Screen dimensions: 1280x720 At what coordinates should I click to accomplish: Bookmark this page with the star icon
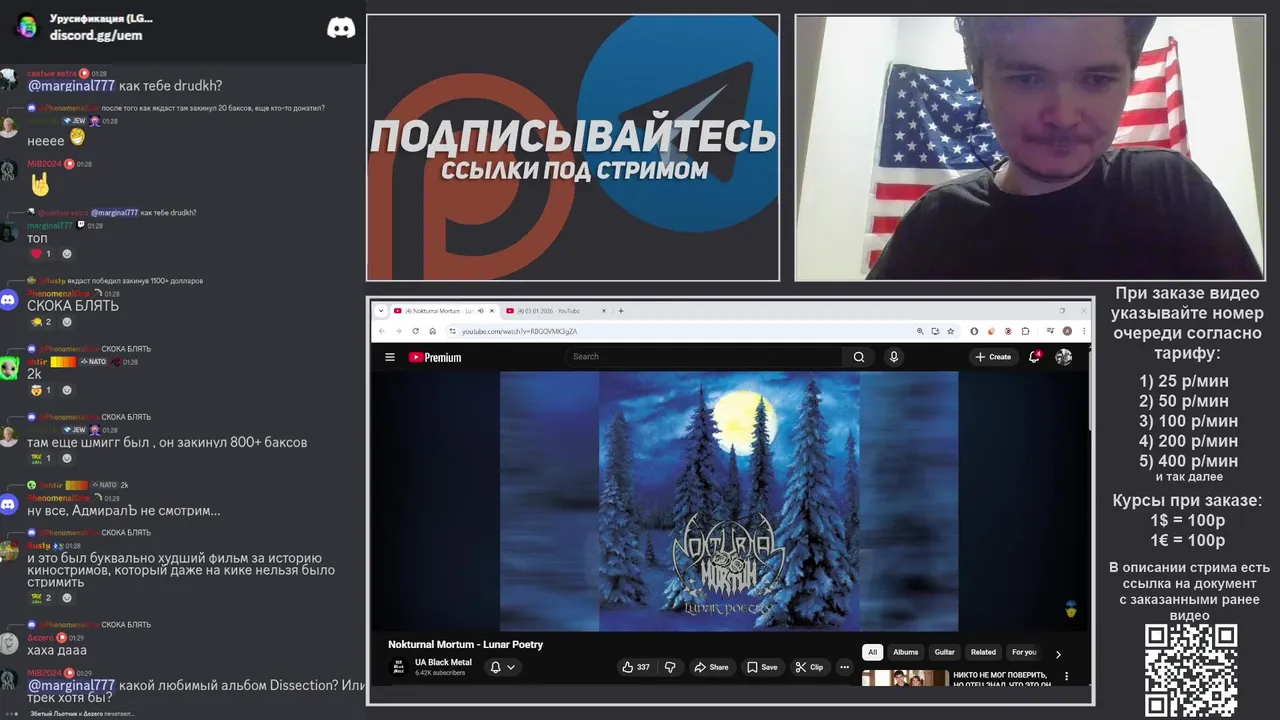pyautogui.click(x=950, y=331)
